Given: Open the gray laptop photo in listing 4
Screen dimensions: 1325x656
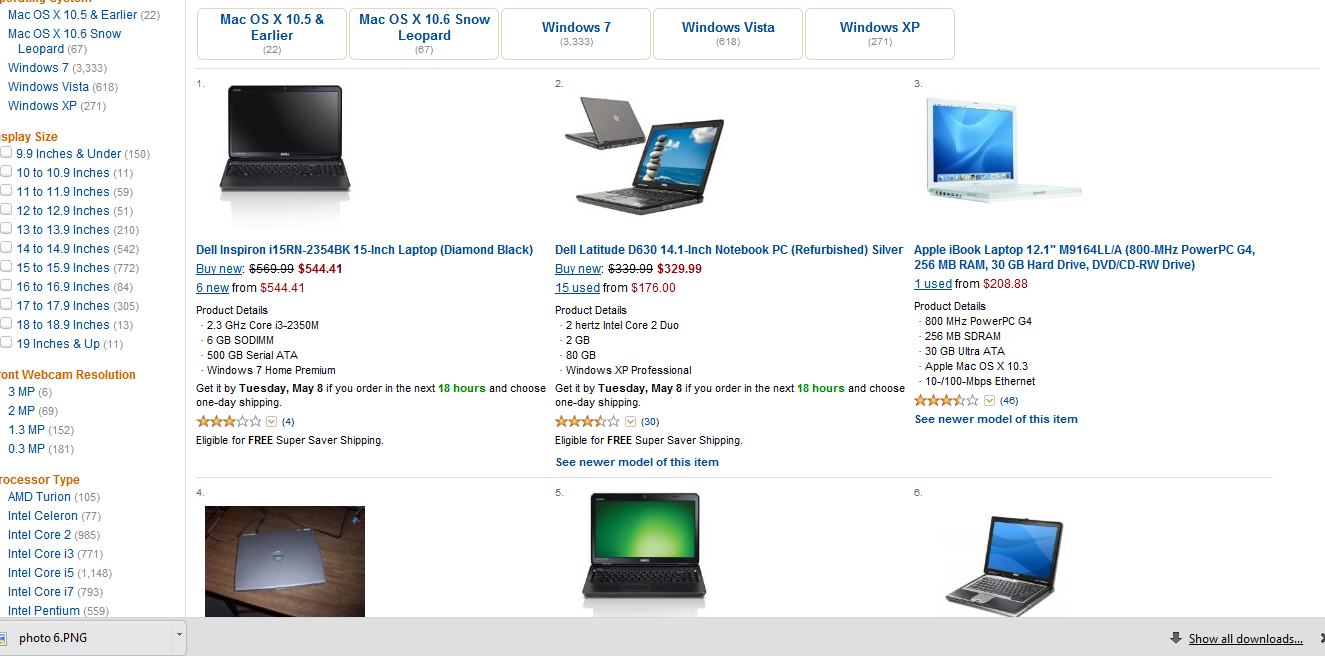Looking at the screenshot, I should [285, 561].
